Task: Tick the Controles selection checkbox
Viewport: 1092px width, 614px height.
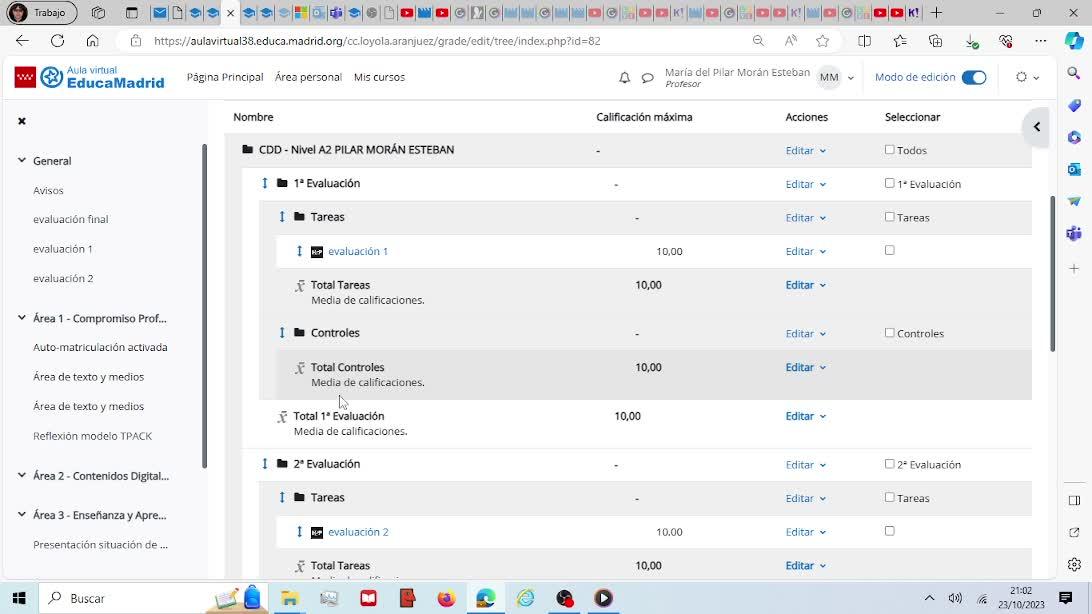Action: [889, 333]
